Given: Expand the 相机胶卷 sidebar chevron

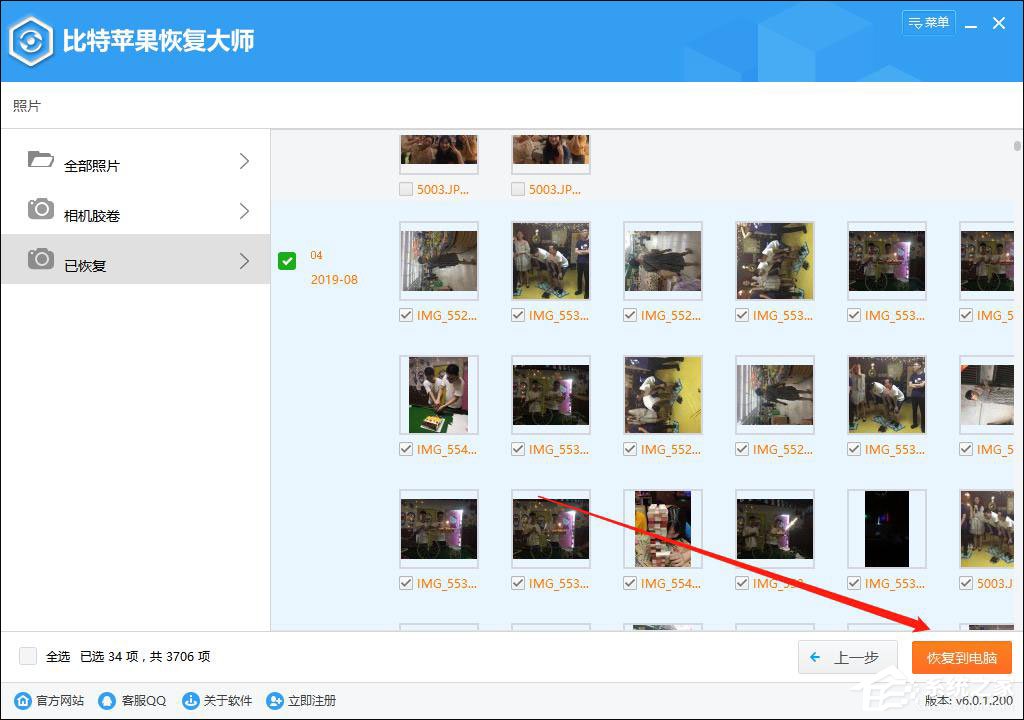Looking at the screenshot, I should (x=244, y=211).
